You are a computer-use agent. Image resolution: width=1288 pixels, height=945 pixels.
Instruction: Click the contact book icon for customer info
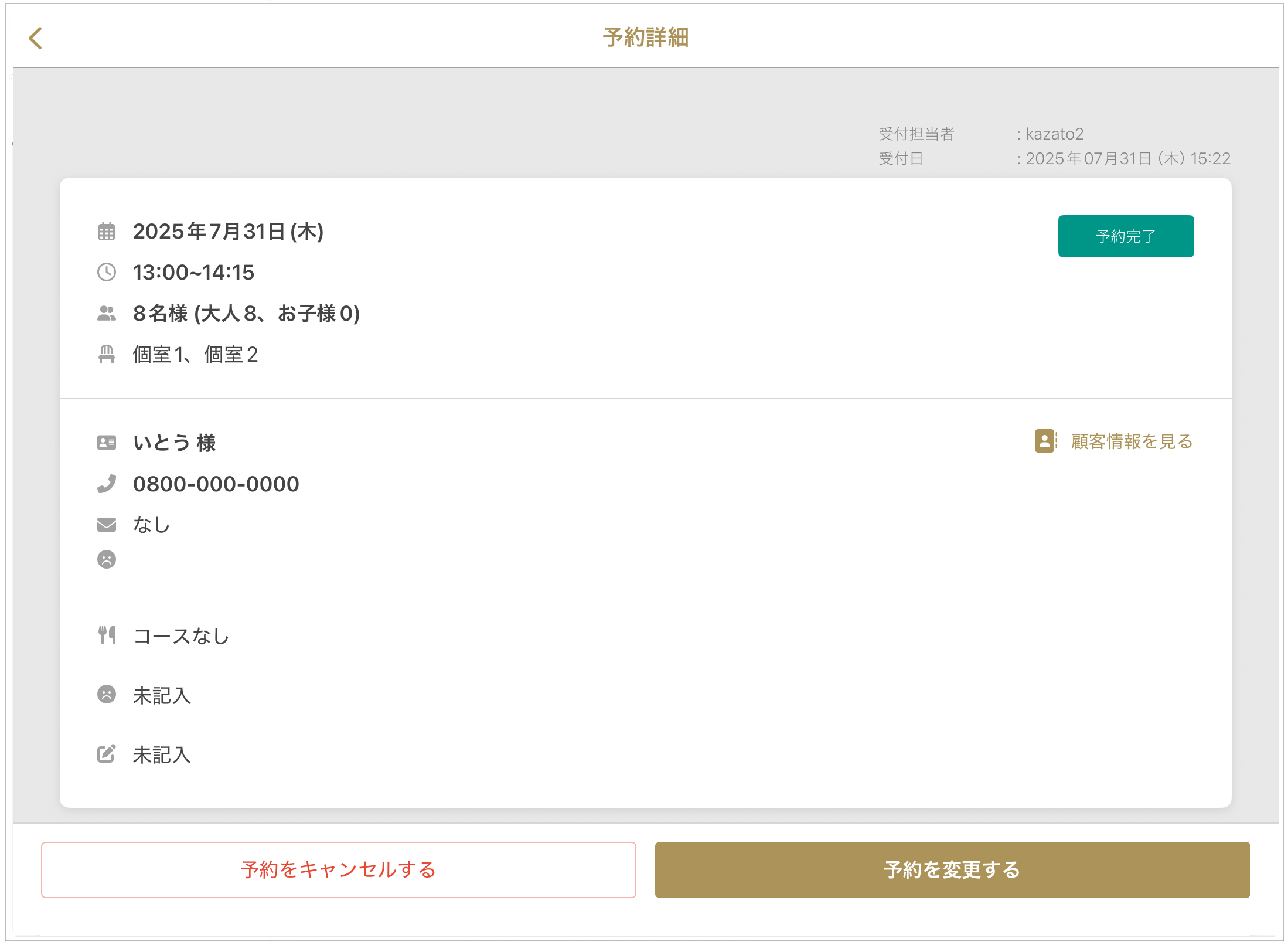1045,441
